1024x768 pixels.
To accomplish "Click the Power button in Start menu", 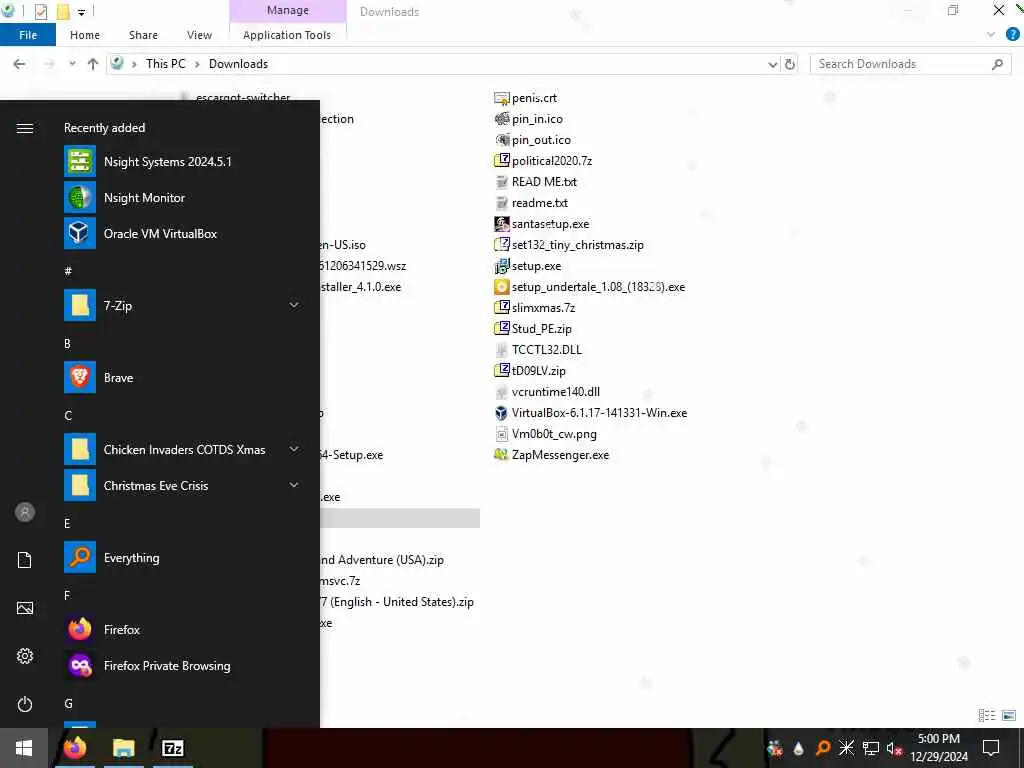I will (25, 704).
